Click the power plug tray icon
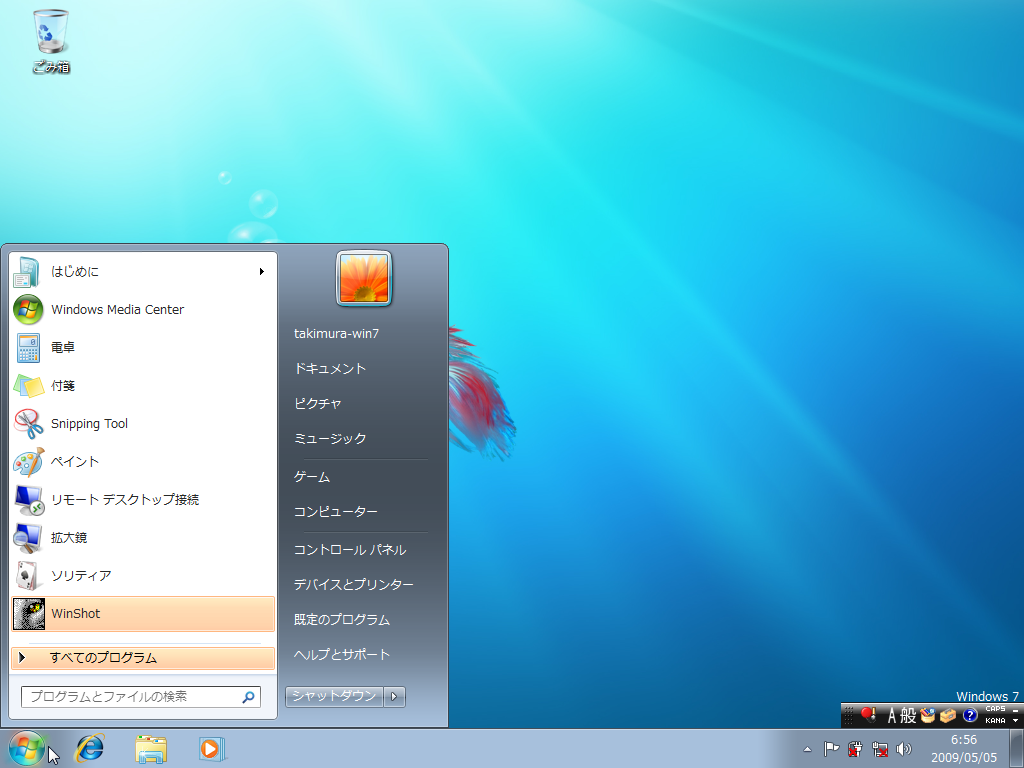Screen dimensions: 1024x768 coord(855,749)
